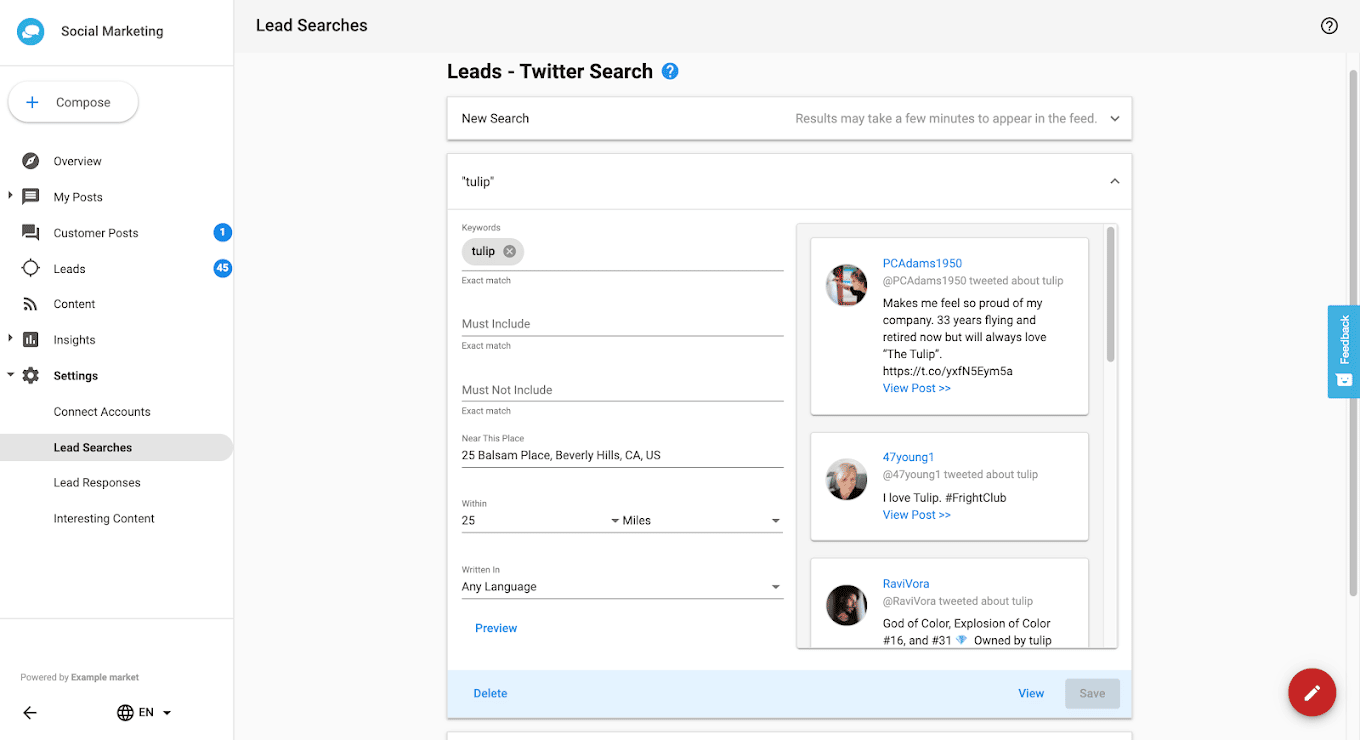Image resolution: width=1360 pixels, height=740 pixels.
Task: Click the Social Marketing chat bubble logo
Action: [x=30, y=31]
